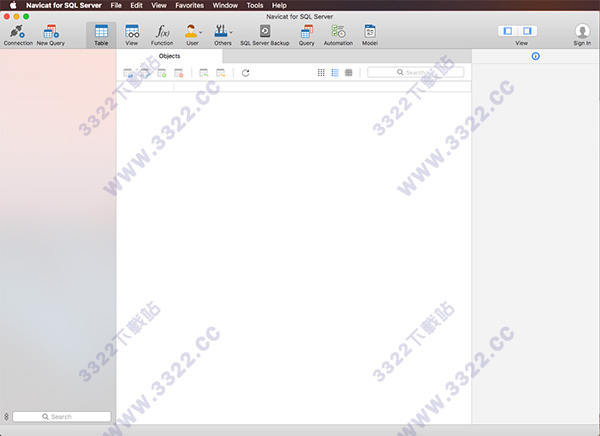Select the Objects tab
This screenshot has height=436, width=600.
point(170,56)
